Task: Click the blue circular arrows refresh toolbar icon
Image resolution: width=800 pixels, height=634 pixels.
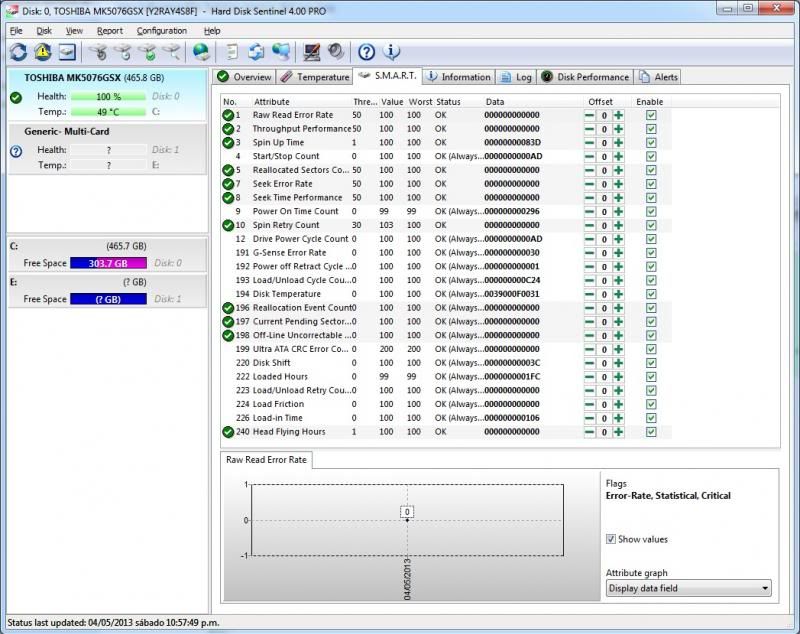Action: [x=18, y=52]
